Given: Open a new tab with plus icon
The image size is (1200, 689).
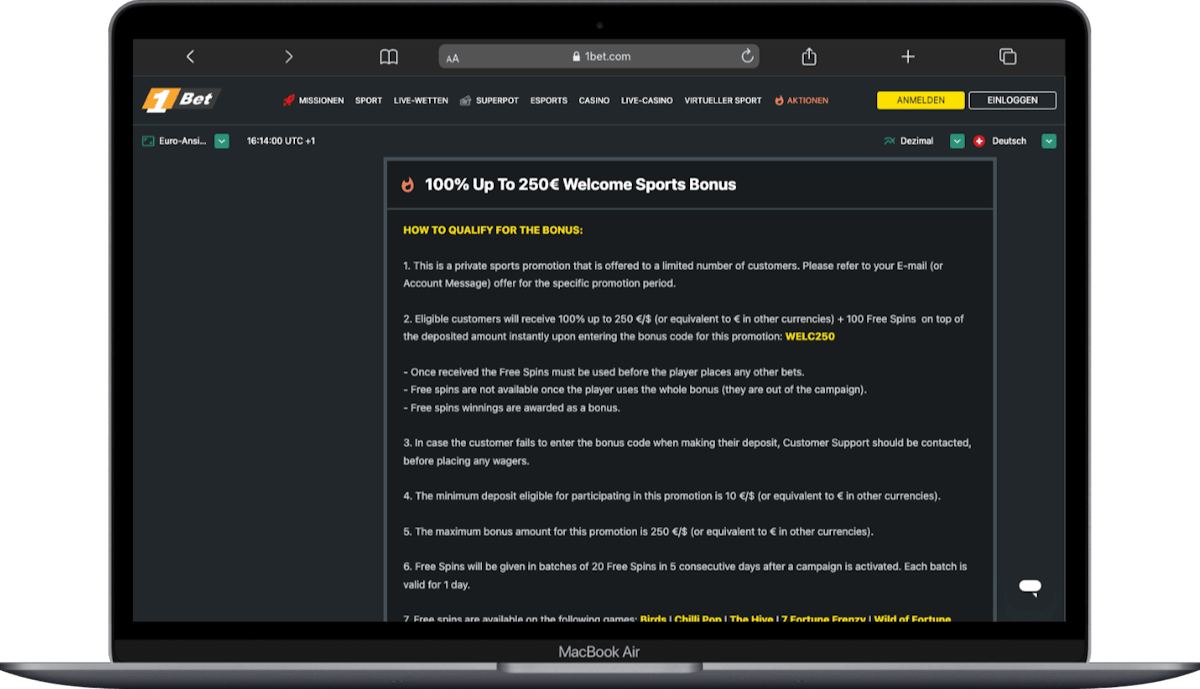Looking at the screenshot, I should (x=908, y=57).
